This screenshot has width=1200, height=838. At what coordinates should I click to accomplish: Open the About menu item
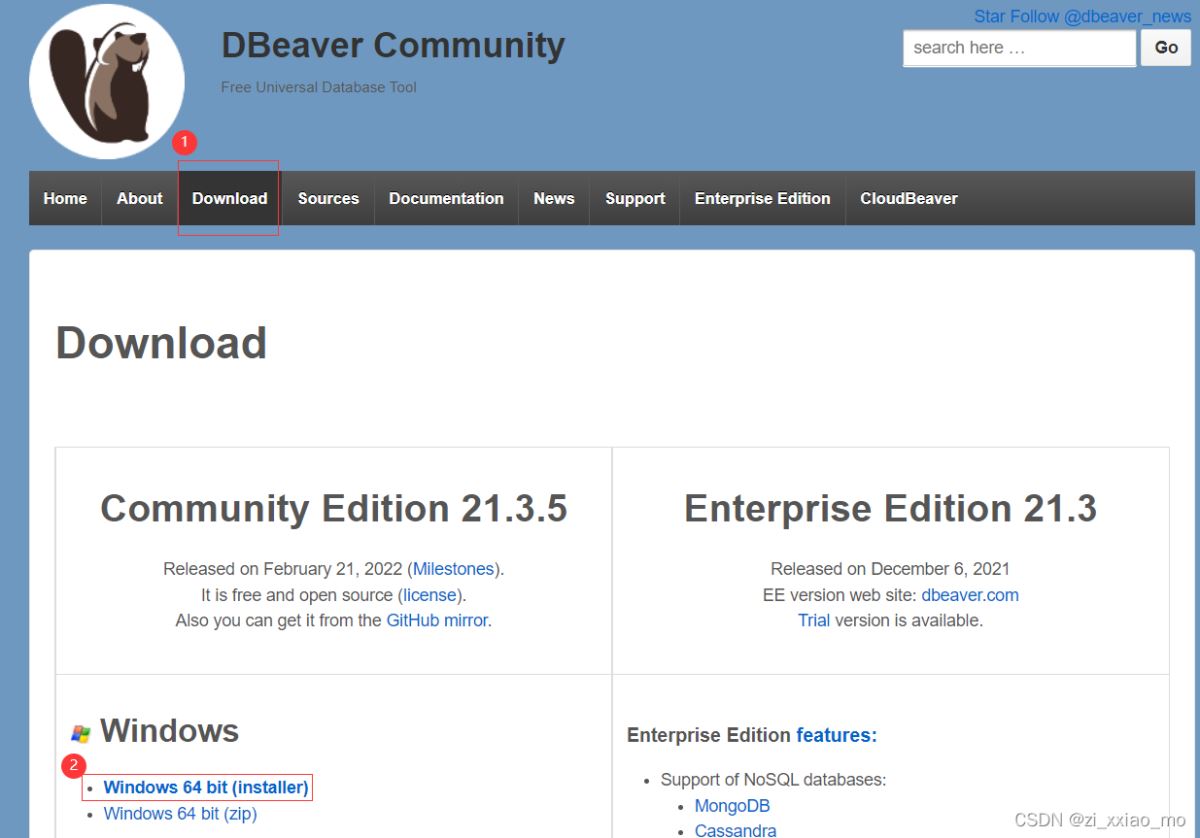(x=140, y=198)
